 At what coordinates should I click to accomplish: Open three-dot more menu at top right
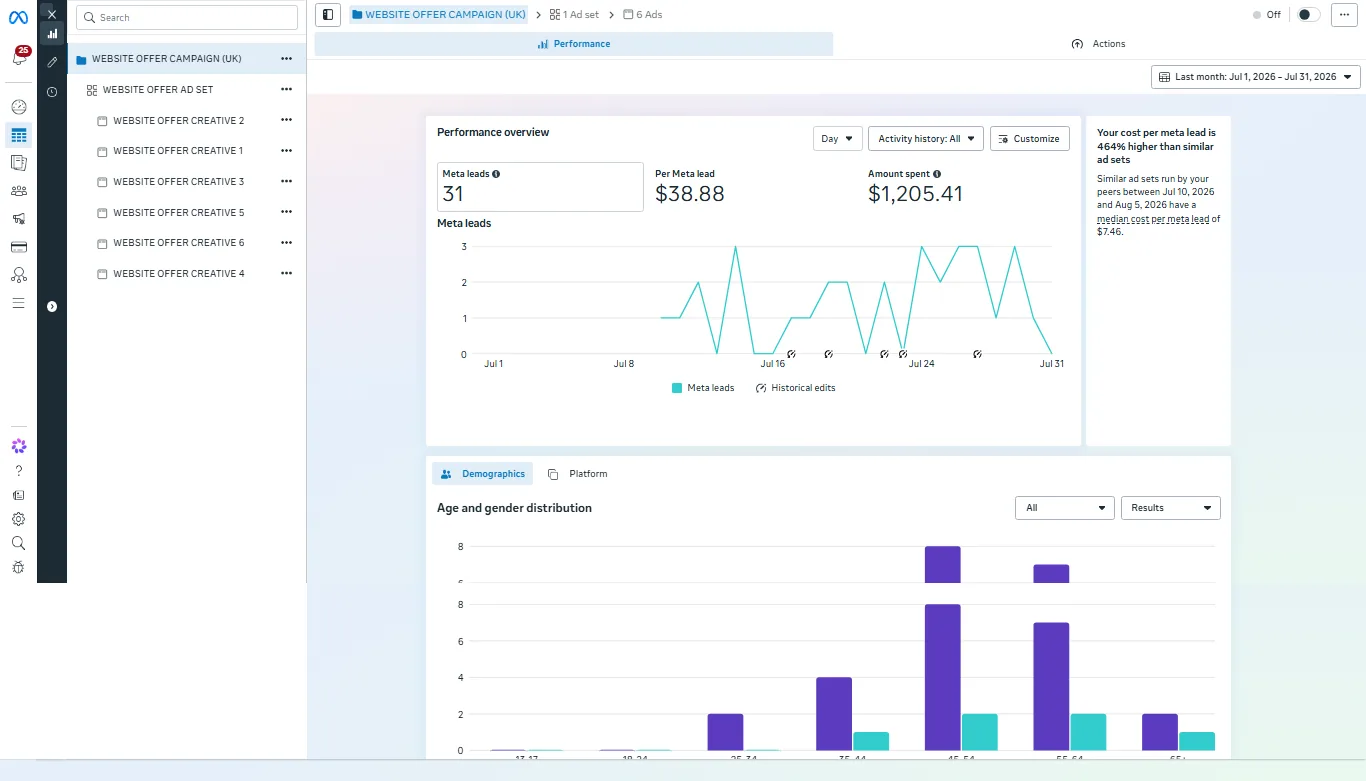click(1344, 15)
